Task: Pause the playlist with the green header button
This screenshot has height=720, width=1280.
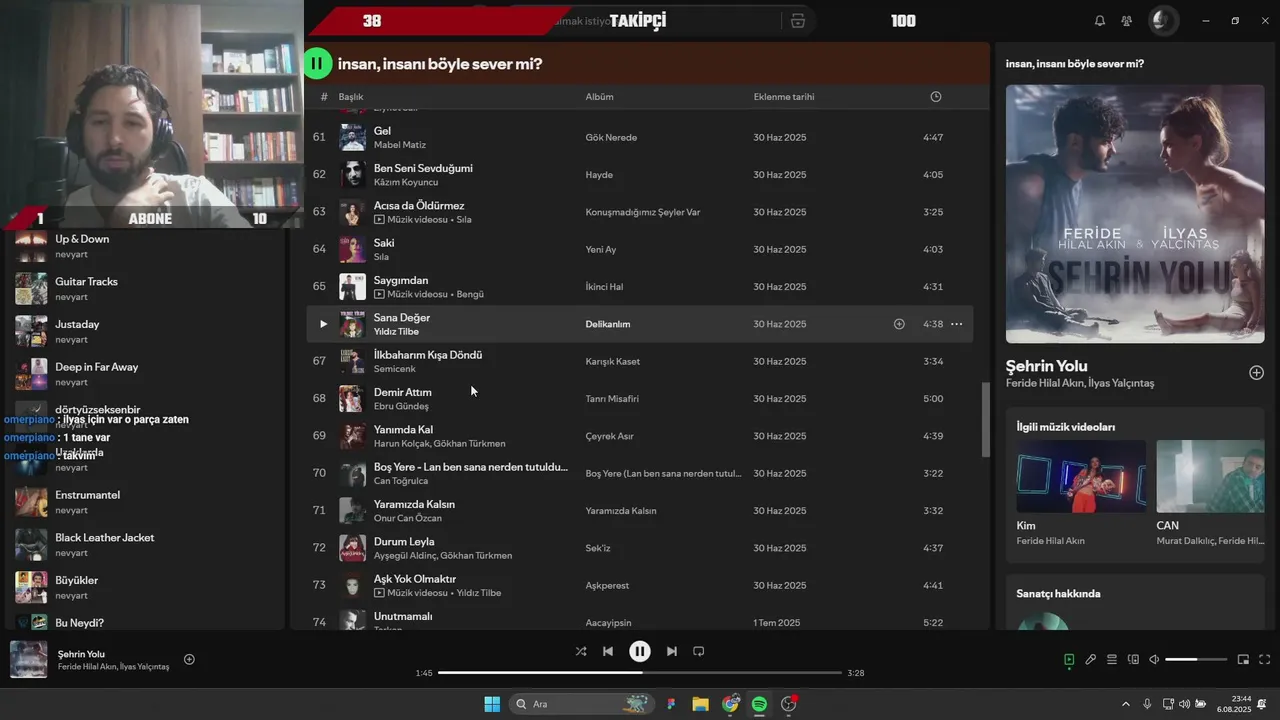Action: (x=317, y=64)
